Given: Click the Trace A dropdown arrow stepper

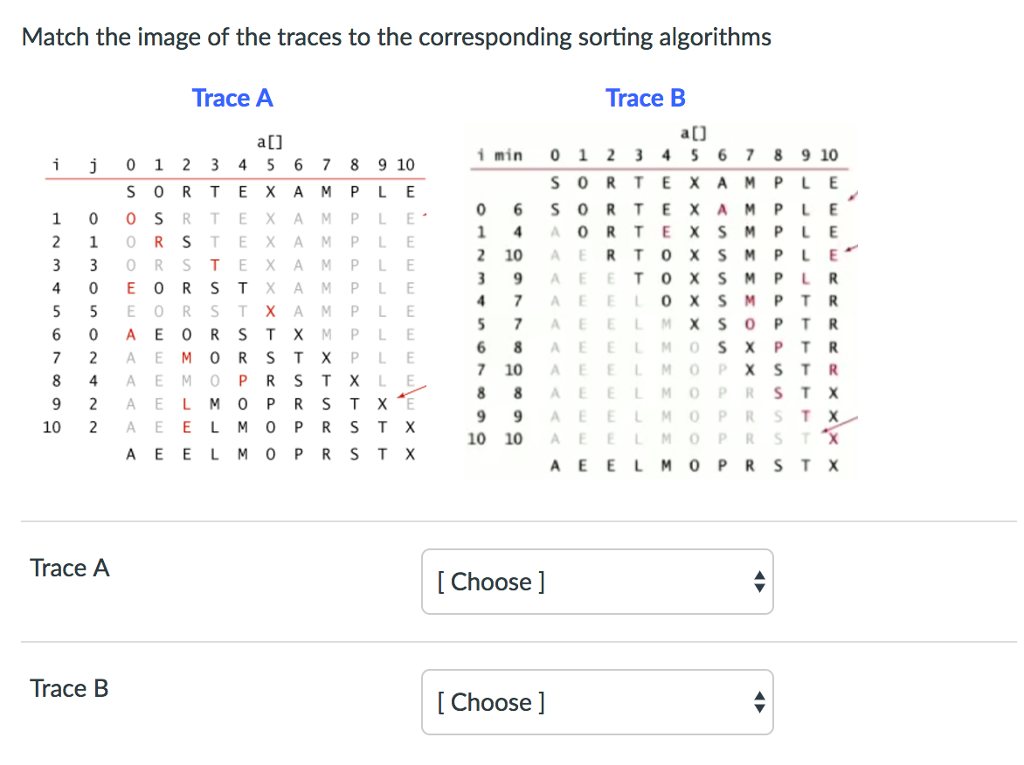Looking at the screenshot, I should [x=759, y=581].
